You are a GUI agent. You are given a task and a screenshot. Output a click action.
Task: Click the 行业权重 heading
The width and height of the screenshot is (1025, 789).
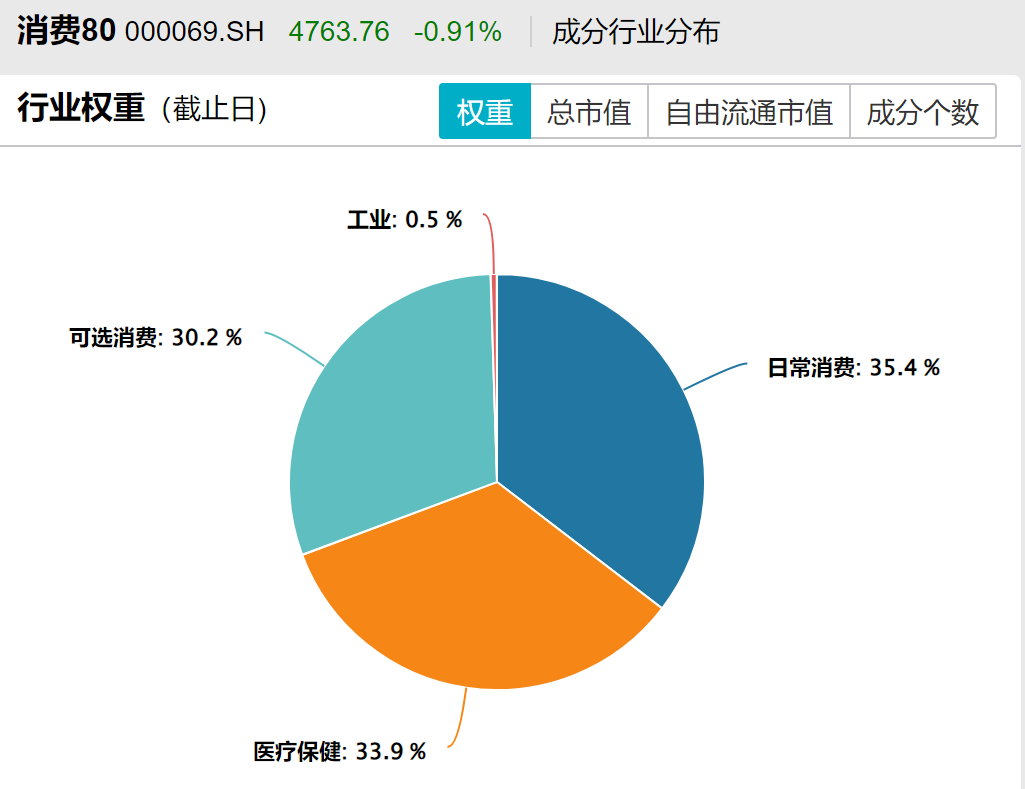tap(81, 109)
